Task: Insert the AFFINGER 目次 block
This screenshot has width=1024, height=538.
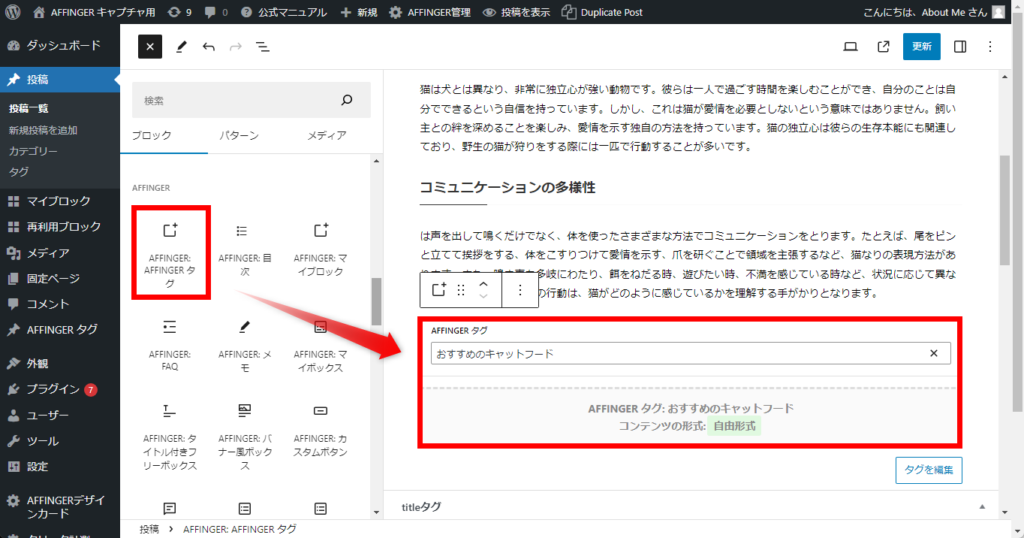Action: (245, 250)
